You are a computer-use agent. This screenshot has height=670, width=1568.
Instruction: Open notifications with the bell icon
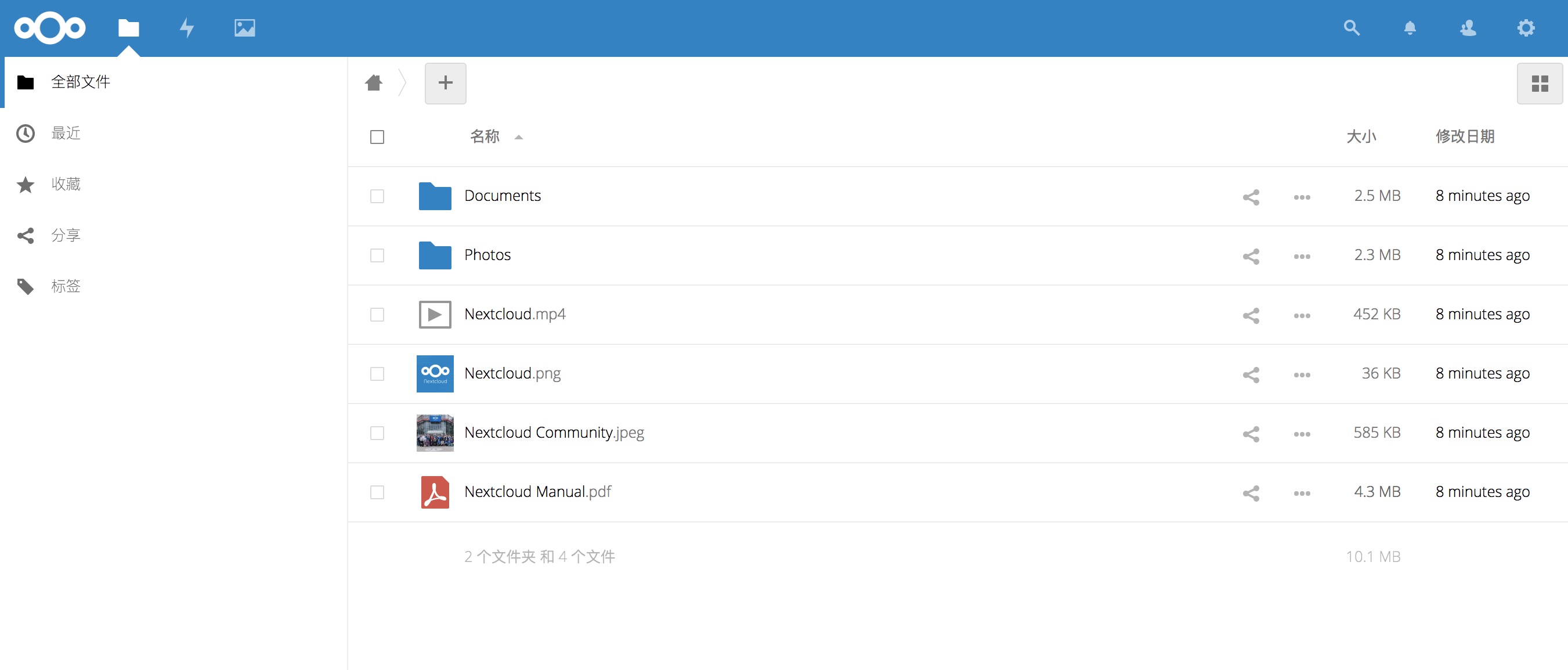1410,27
